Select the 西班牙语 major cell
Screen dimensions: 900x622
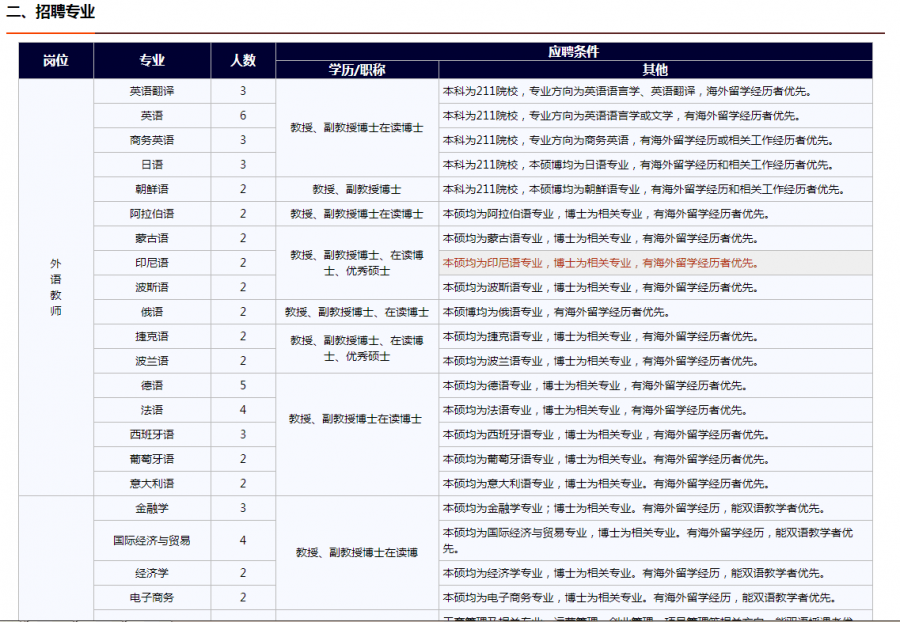point(152,434)
